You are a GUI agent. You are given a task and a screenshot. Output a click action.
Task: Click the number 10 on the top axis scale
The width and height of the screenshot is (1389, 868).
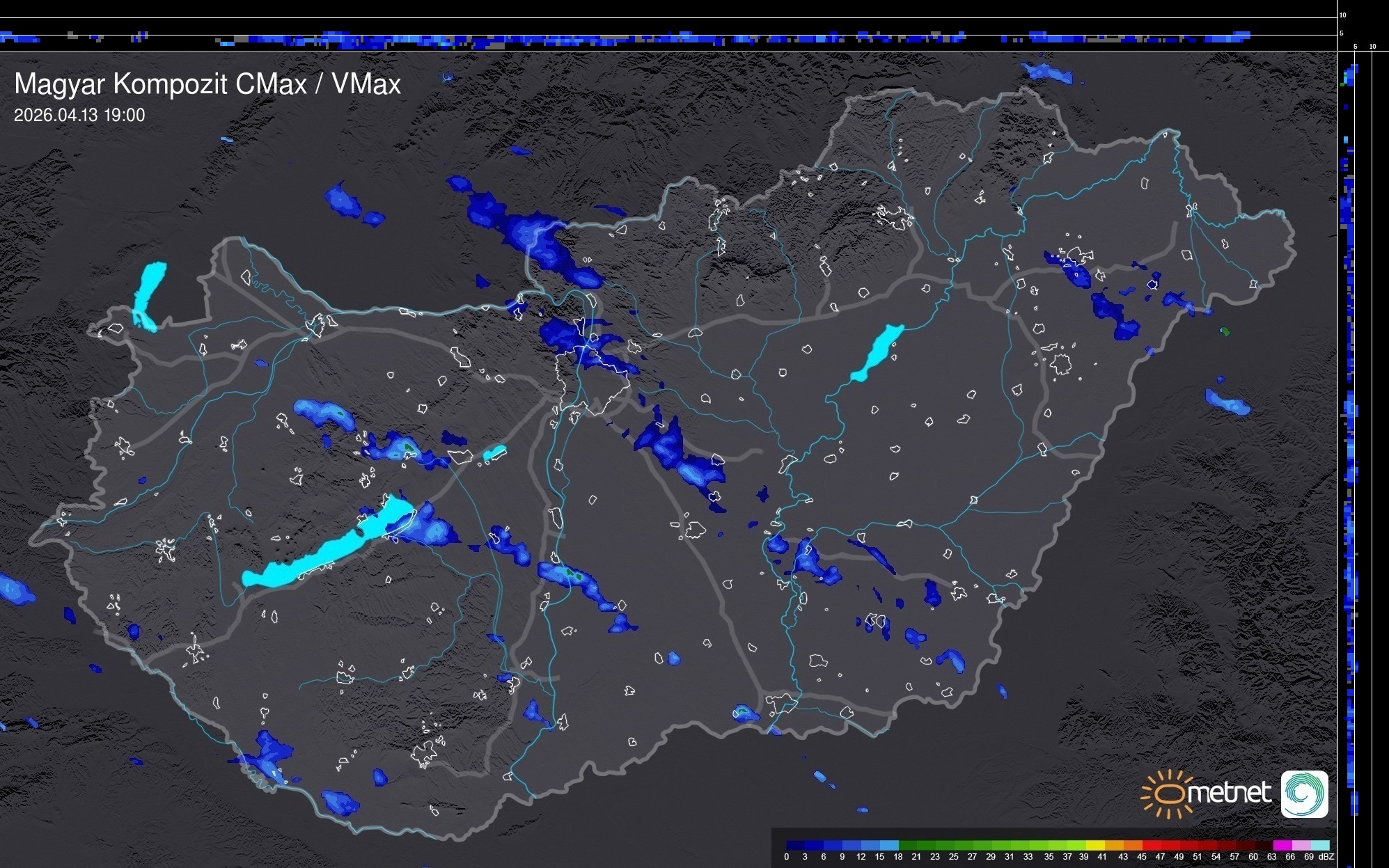coord(1342,15)
